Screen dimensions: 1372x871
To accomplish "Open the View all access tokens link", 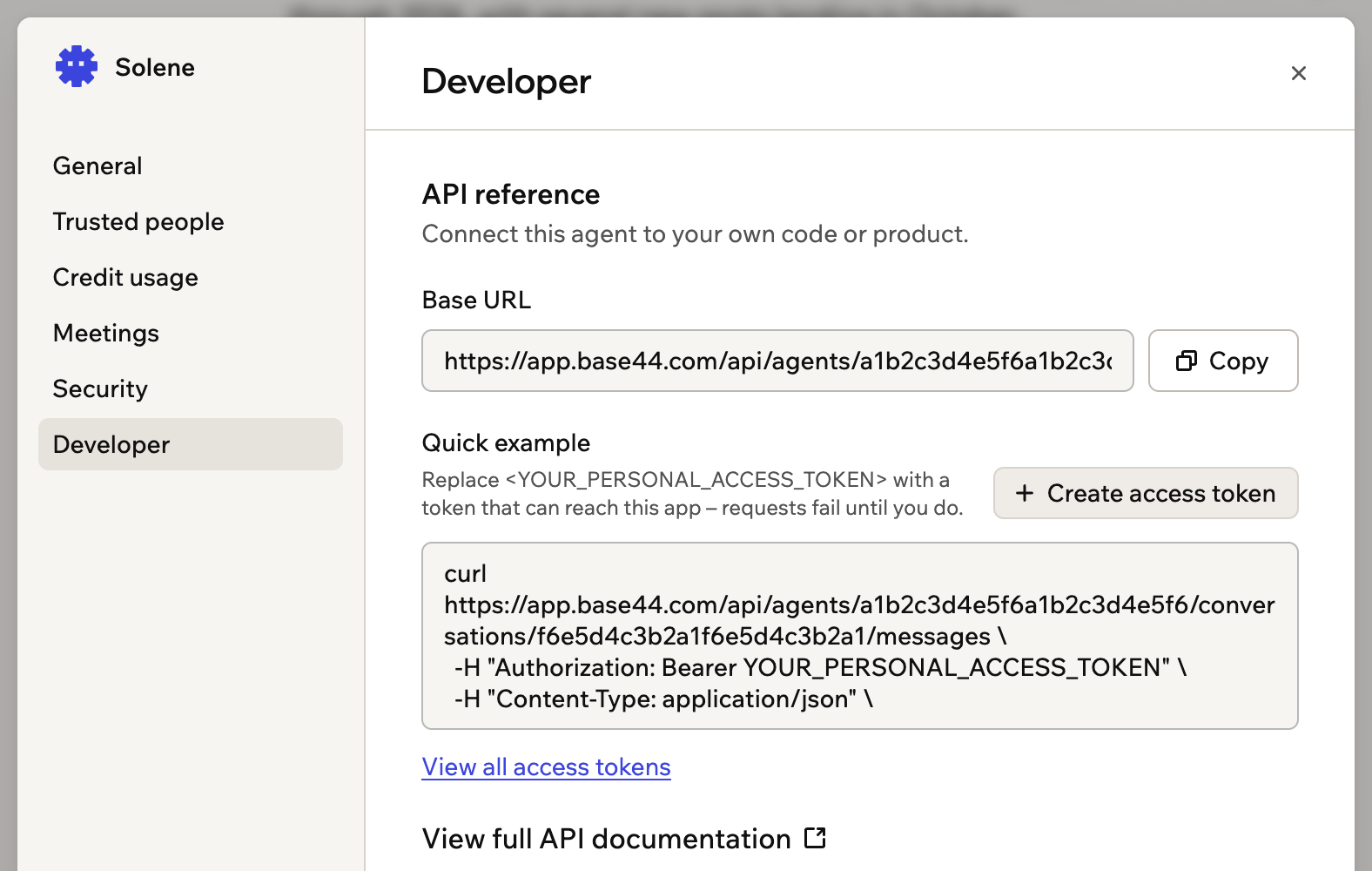I will (x=546, y=766).
